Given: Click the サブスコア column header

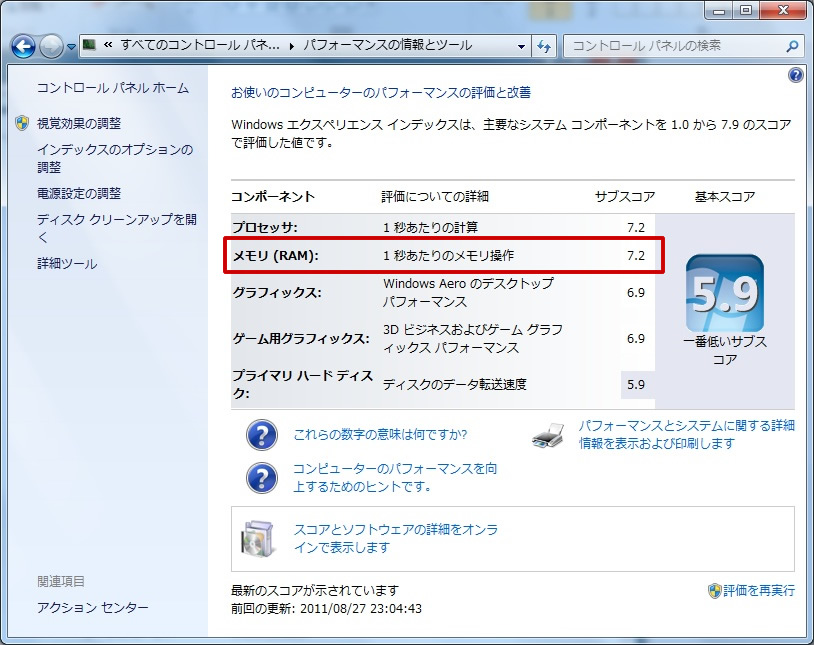Looking at the screenshot, I should click(625, 197).
